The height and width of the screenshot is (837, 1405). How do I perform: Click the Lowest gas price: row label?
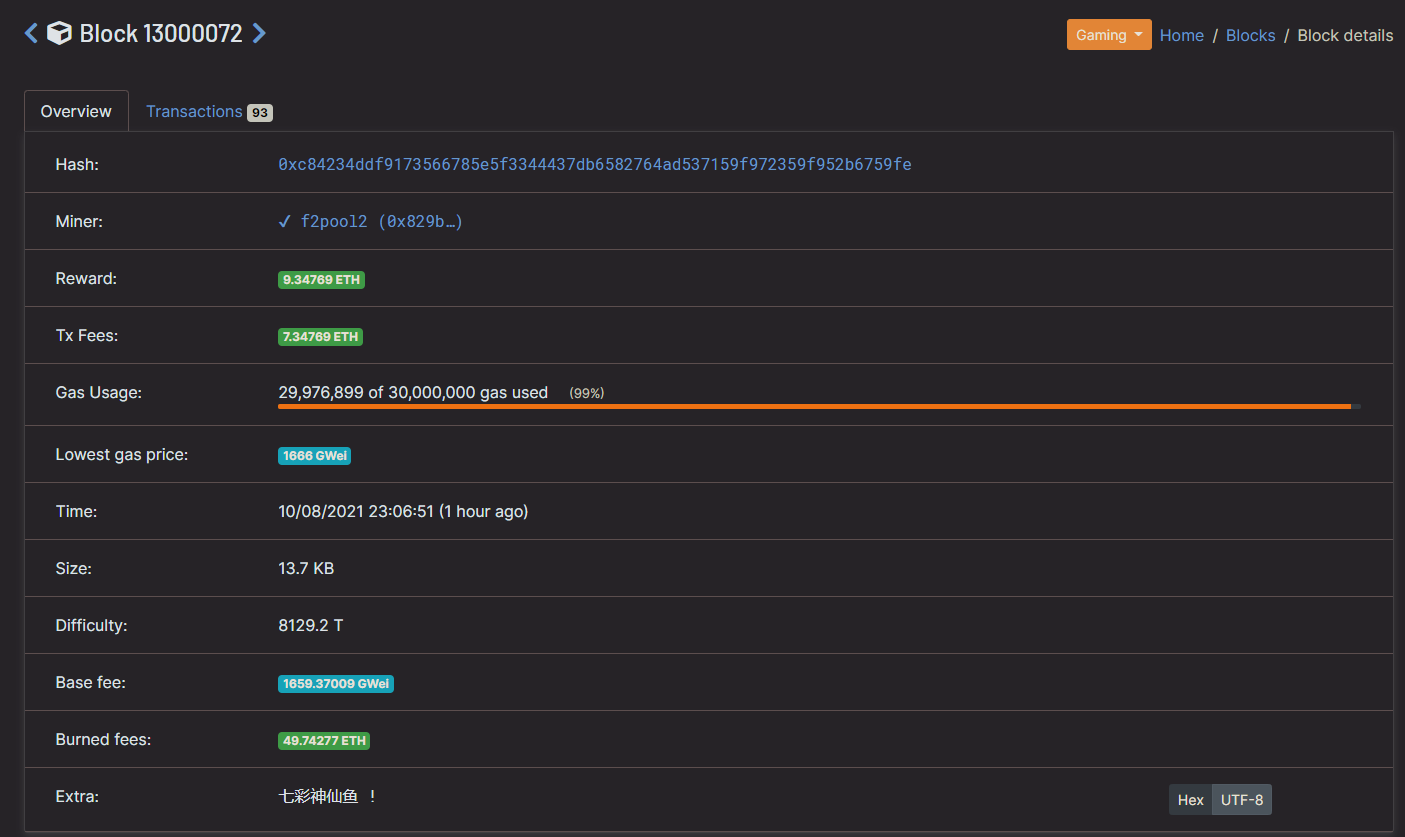click(122, 454)
